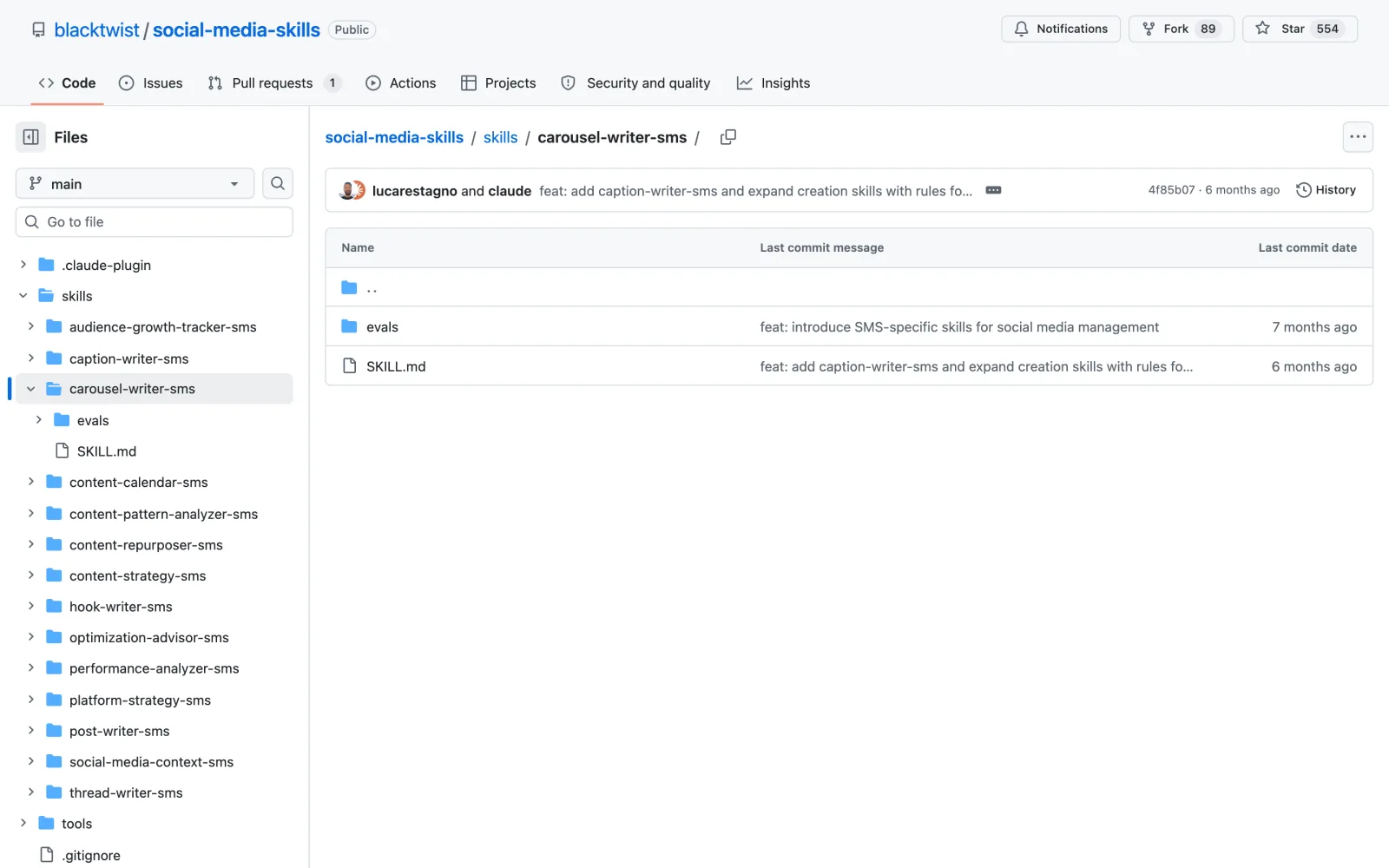Open SKILL.md in file table
Image resolution: width=1389 pixels, height=868 pixels.
coord(396,366)
